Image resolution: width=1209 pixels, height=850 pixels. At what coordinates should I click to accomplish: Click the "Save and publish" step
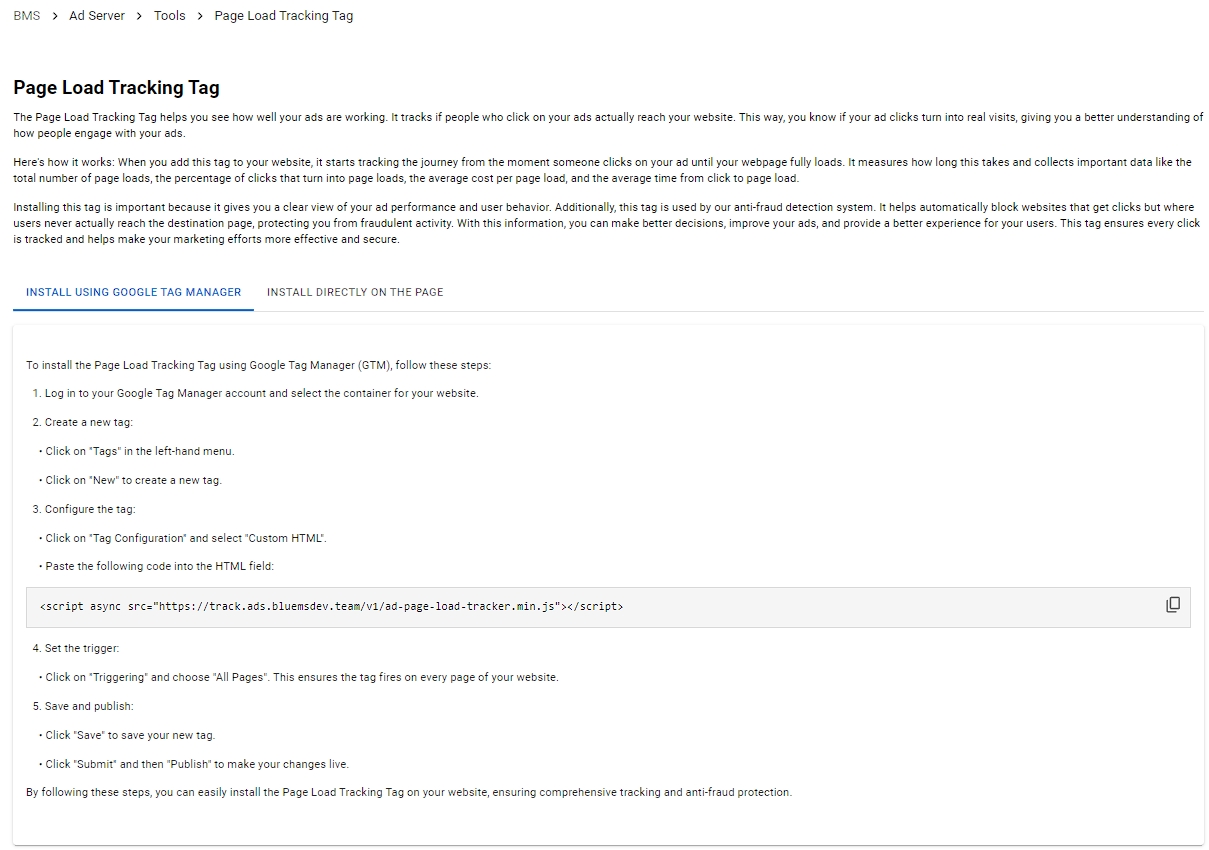[88, 706]
